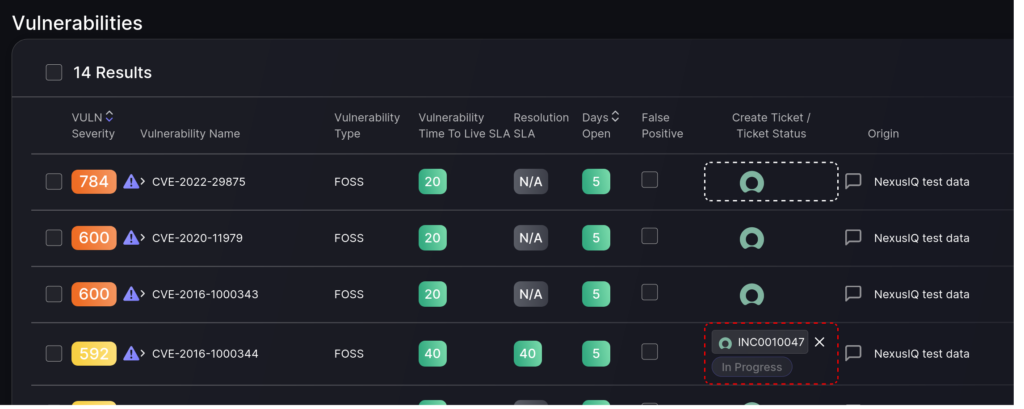The width and height of the screenshot is (1024, 409).
Task: Expand CVE-2016-1000344 row chevron
Action: coord(143,353)
